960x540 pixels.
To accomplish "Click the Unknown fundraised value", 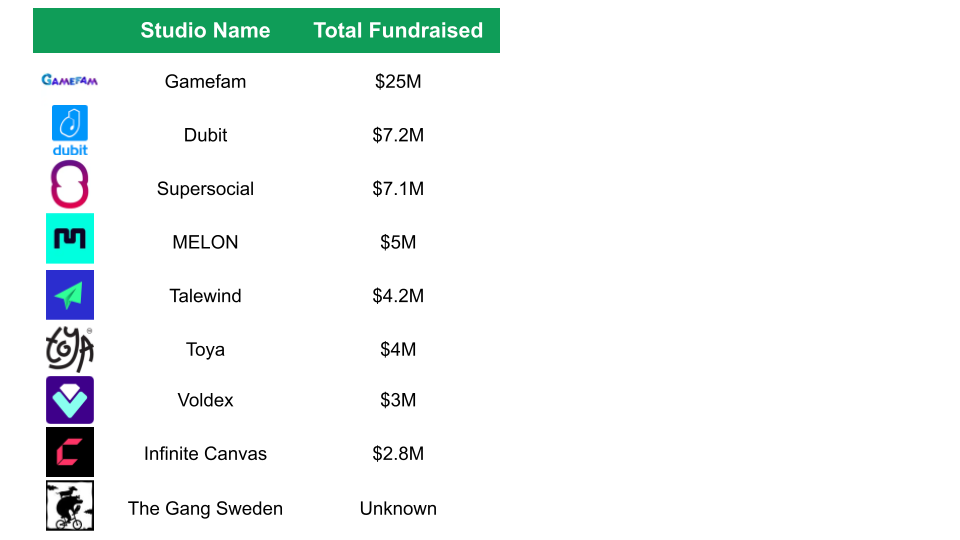I will [398, 508].
